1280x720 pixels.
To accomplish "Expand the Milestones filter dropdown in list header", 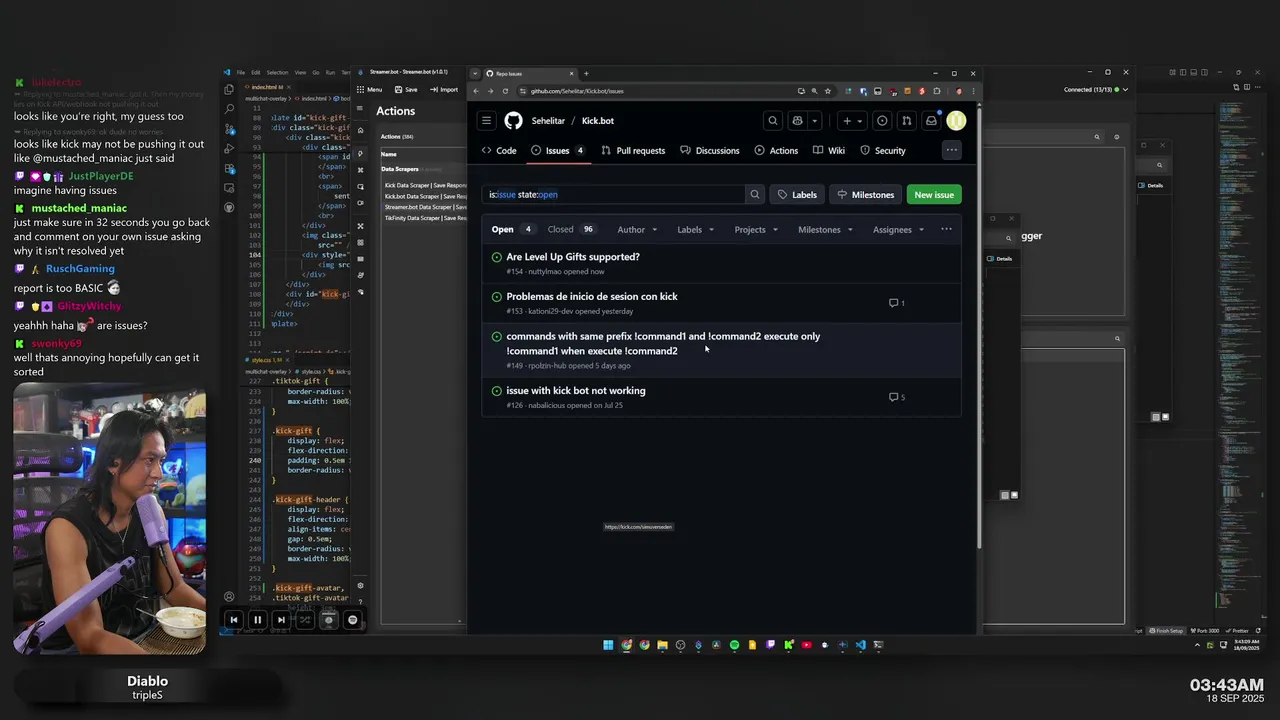I will tap(825, 230).
